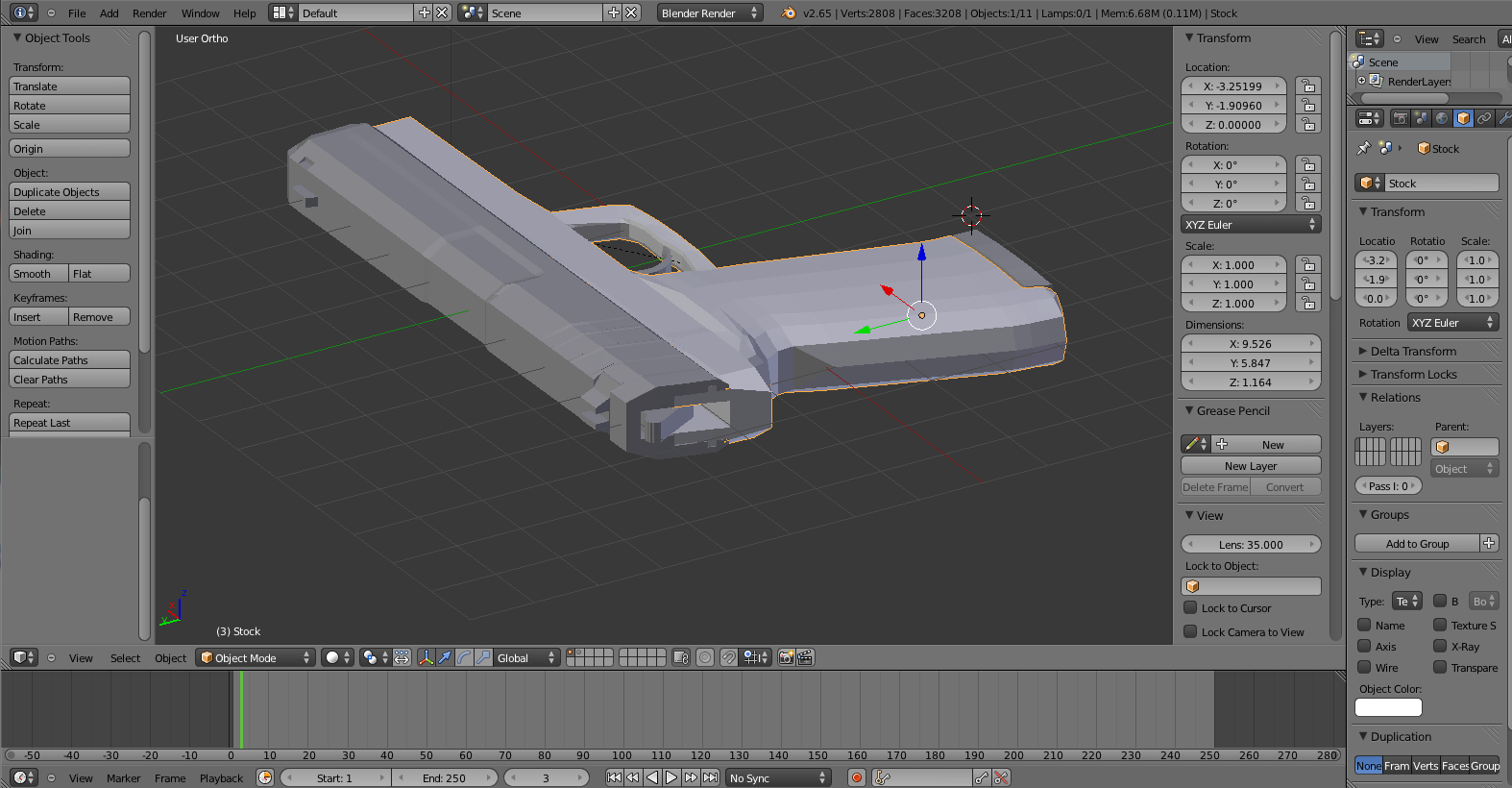The width and height of the screenshot is (1512, 788).
Task: Open the Scene properties tab icon
Action: point(1422,118)
